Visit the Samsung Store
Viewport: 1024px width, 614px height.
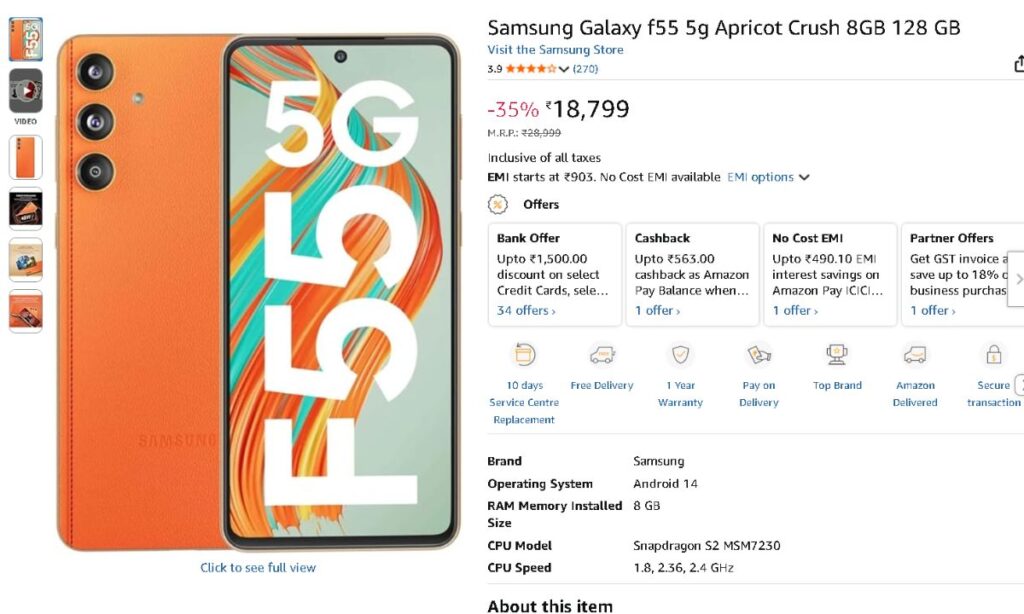pyautogui.click(x=554, y=49)
